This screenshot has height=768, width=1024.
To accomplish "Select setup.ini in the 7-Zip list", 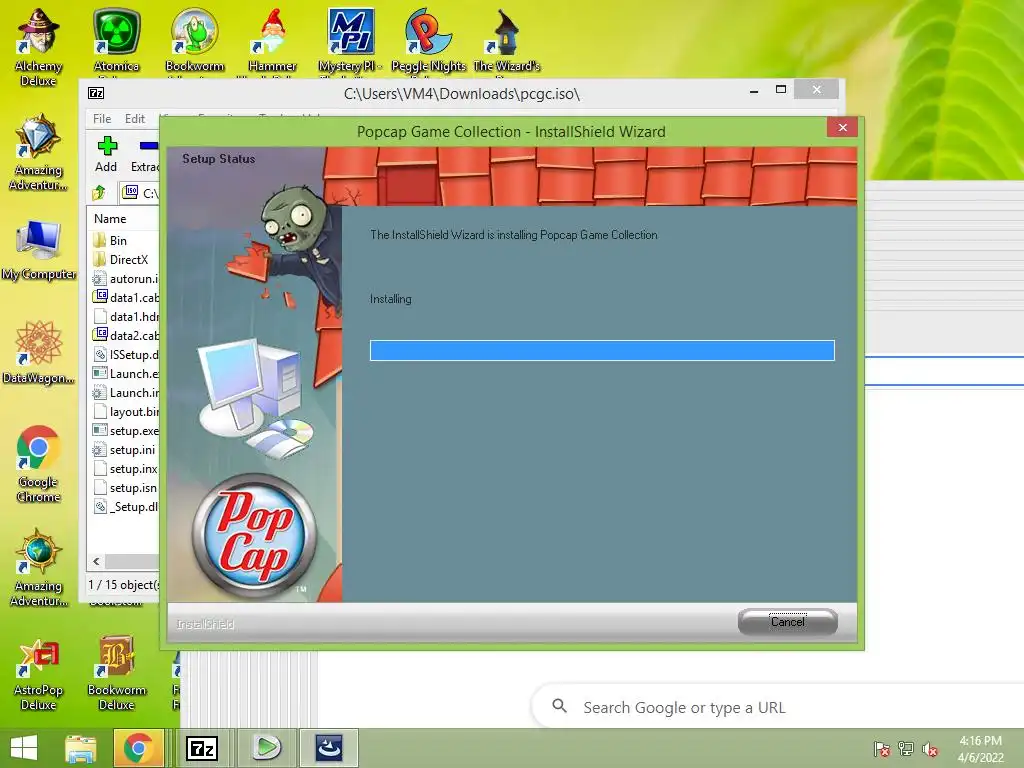I will pos(125,450).
